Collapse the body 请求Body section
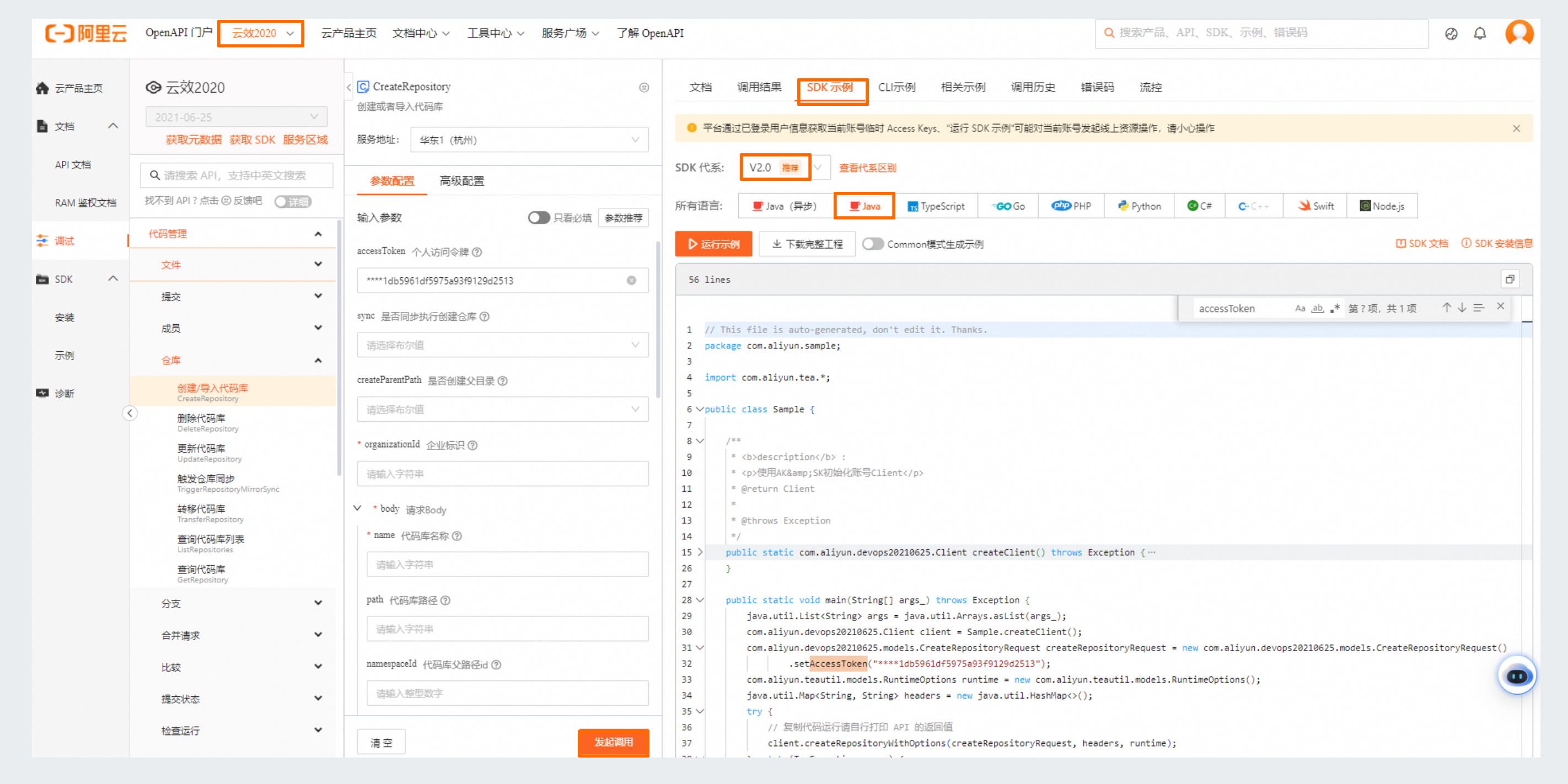The image size is (1568, 784). [x=358, y=508]
